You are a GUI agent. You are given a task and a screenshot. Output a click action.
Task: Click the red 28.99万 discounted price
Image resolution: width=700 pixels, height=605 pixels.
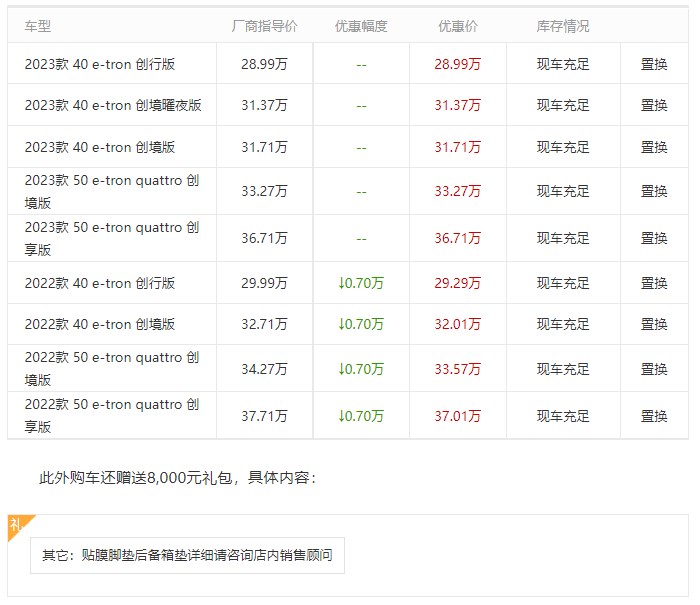pyautogui.click(x=458, y=64)
